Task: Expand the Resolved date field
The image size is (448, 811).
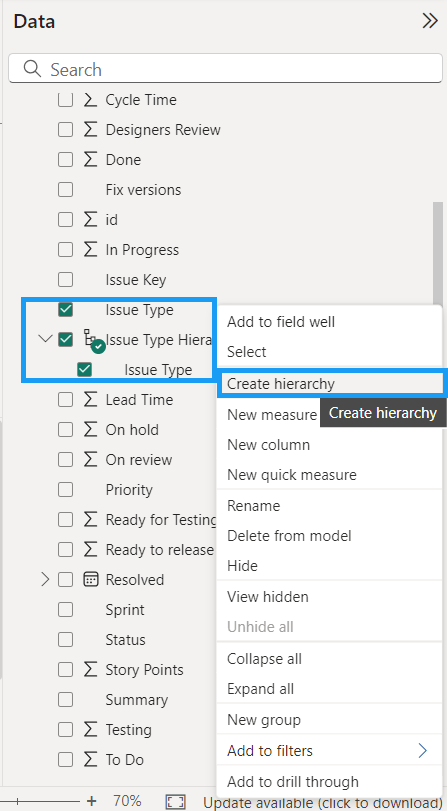Action: [46, 579]
